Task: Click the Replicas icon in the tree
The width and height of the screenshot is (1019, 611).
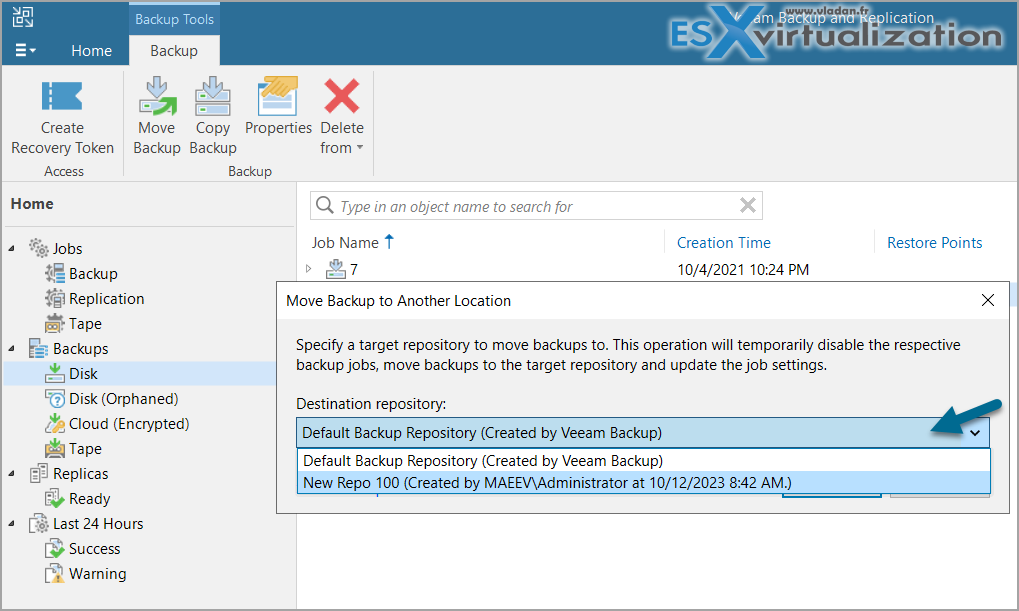Action: [x=38, y=473]
